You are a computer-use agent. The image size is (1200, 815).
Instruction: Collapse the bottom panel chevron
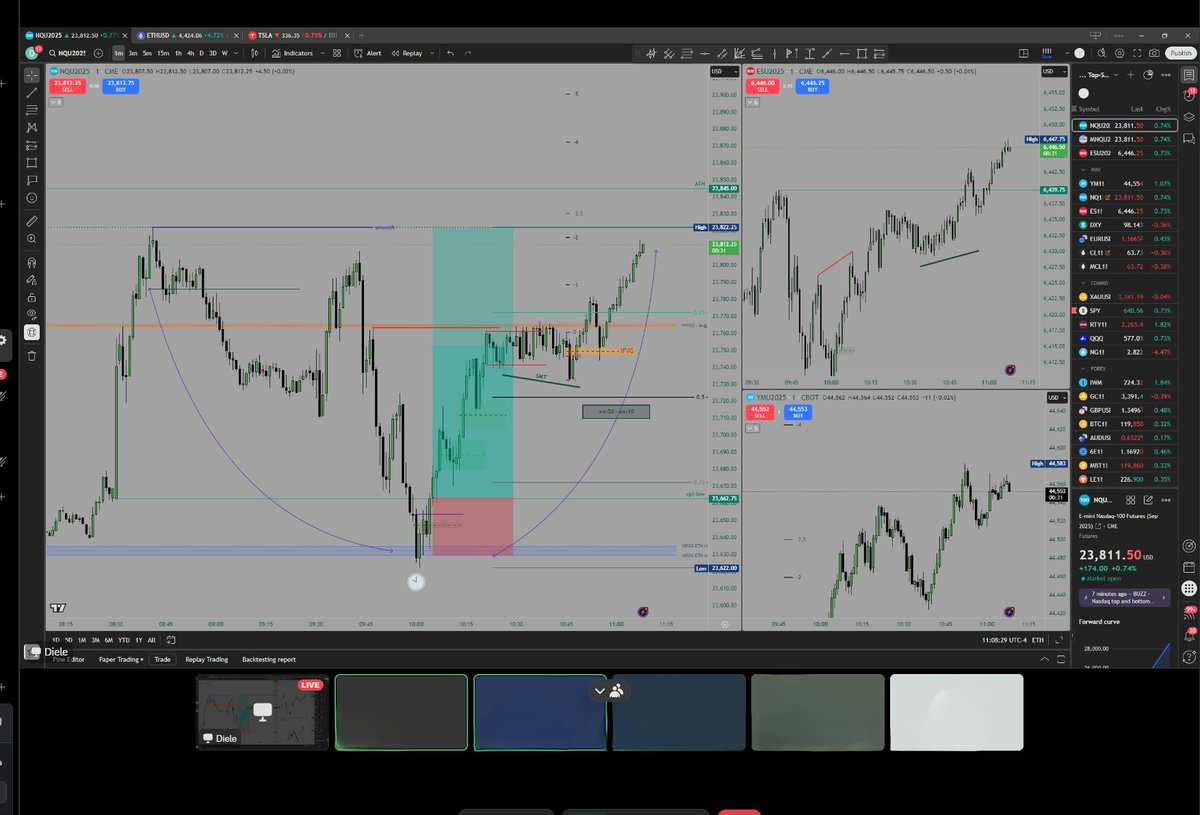click(x=1047, y=659)
